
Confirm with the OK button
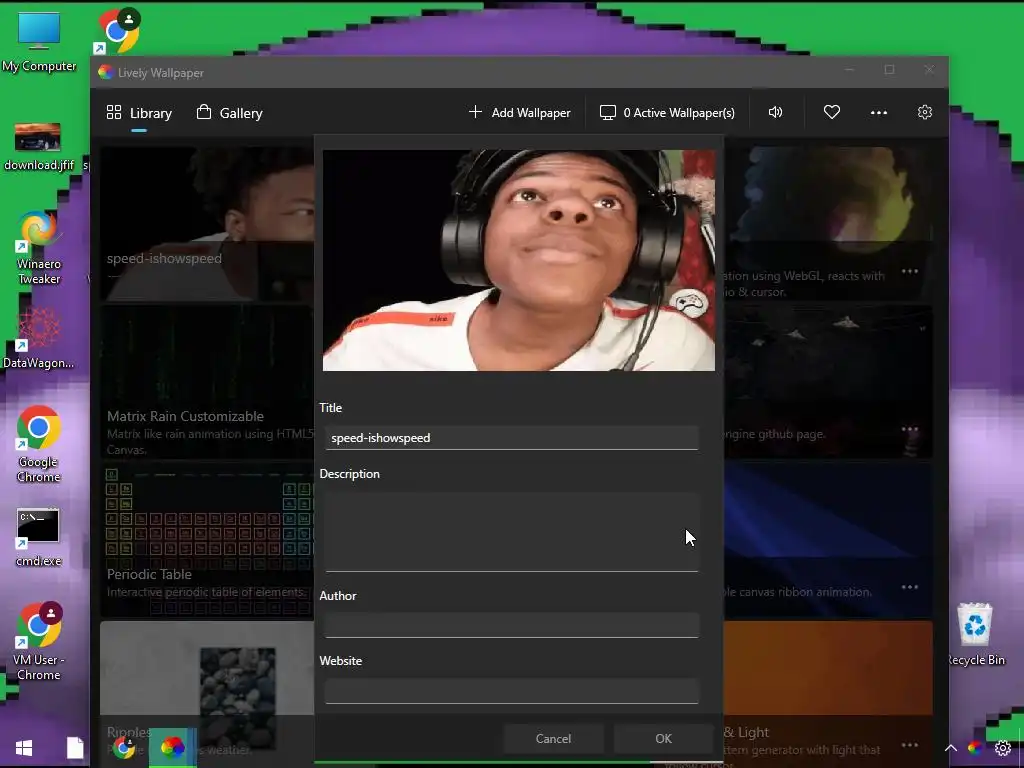(663, 739)
